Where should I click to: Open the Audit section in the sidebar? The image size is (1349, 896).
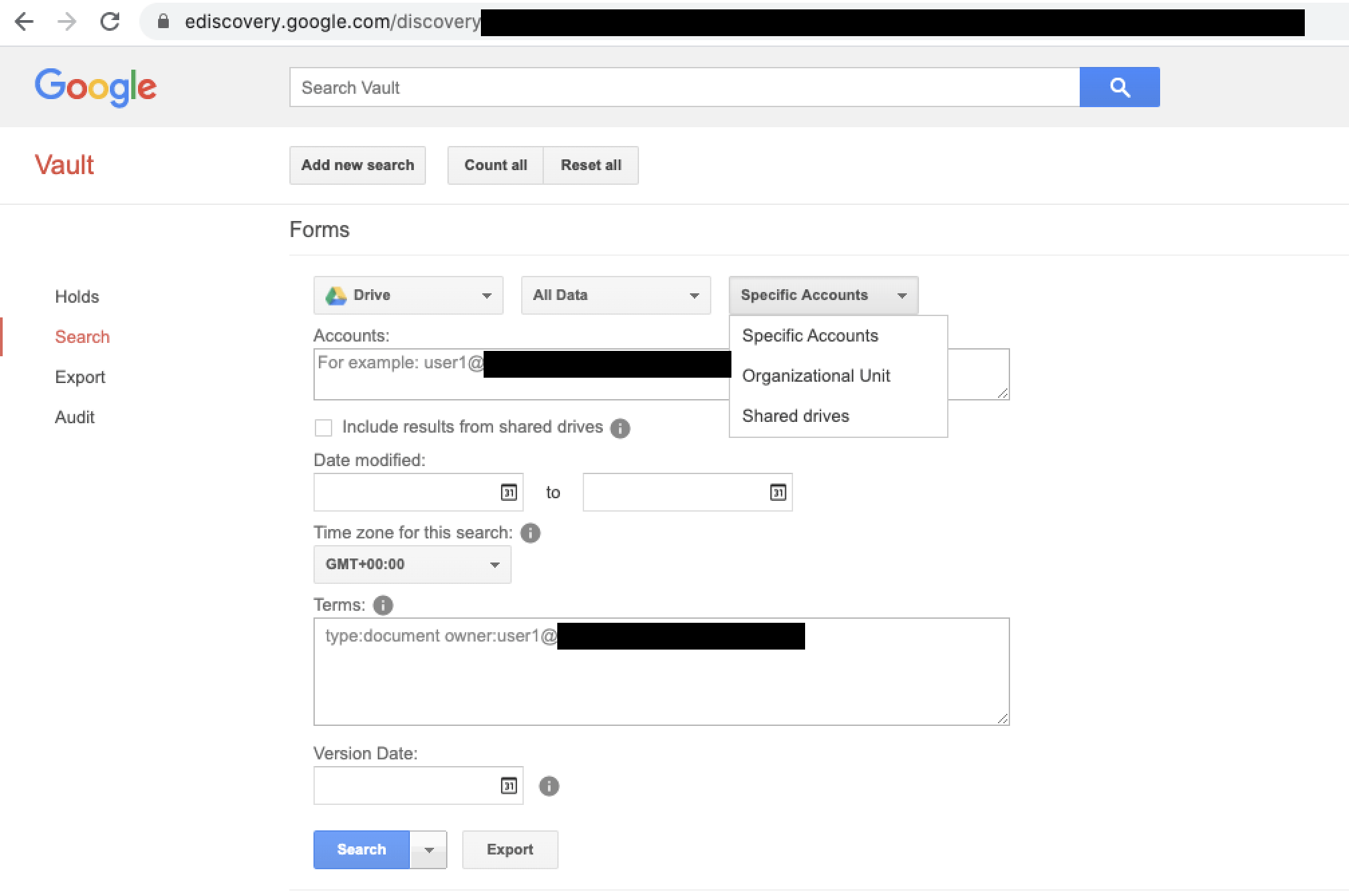click(x=74, y=417)
